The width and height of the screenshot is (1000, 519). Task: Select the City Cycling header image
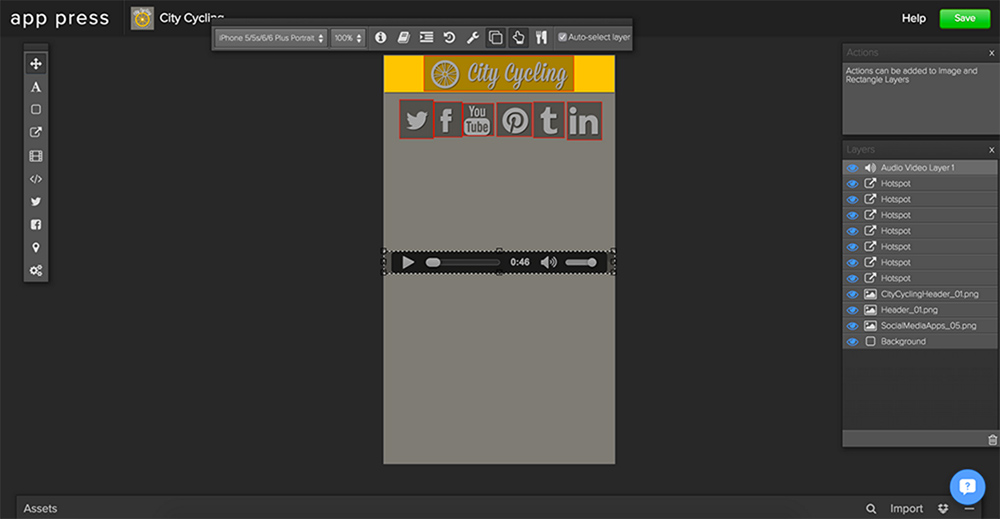click(499, 74)
